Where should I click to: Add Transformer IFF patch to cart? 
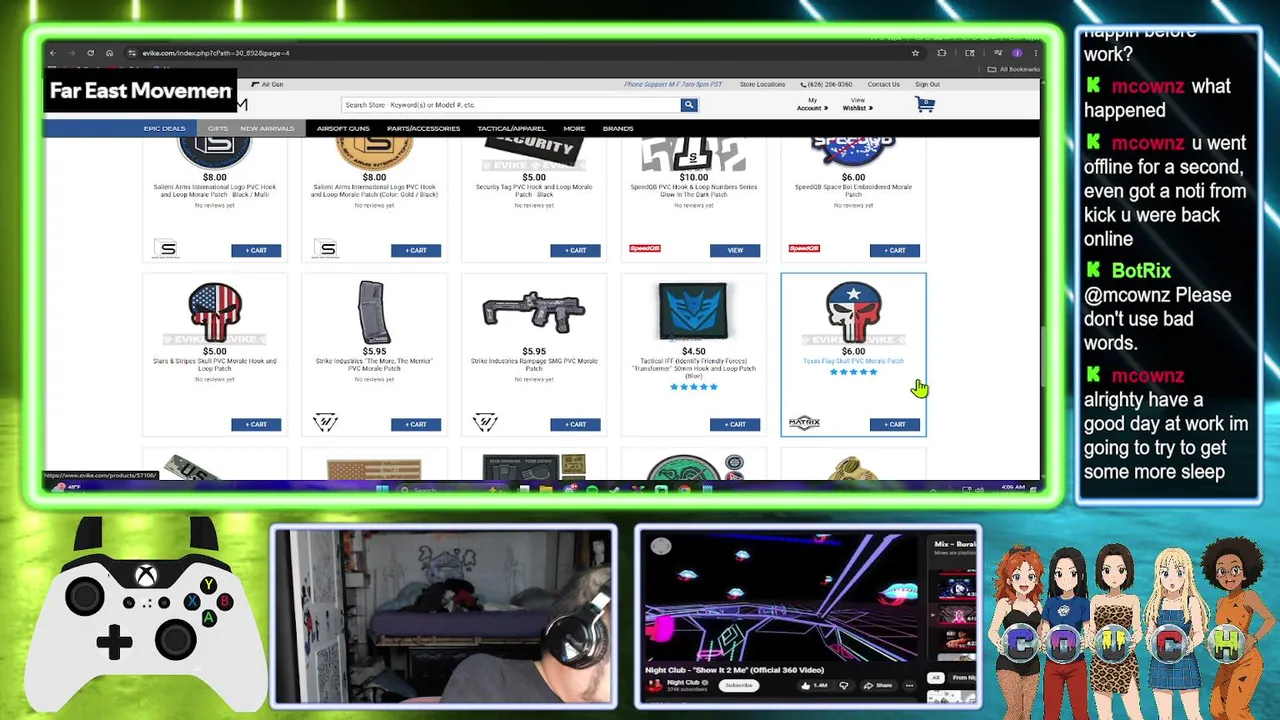(735, 424)
